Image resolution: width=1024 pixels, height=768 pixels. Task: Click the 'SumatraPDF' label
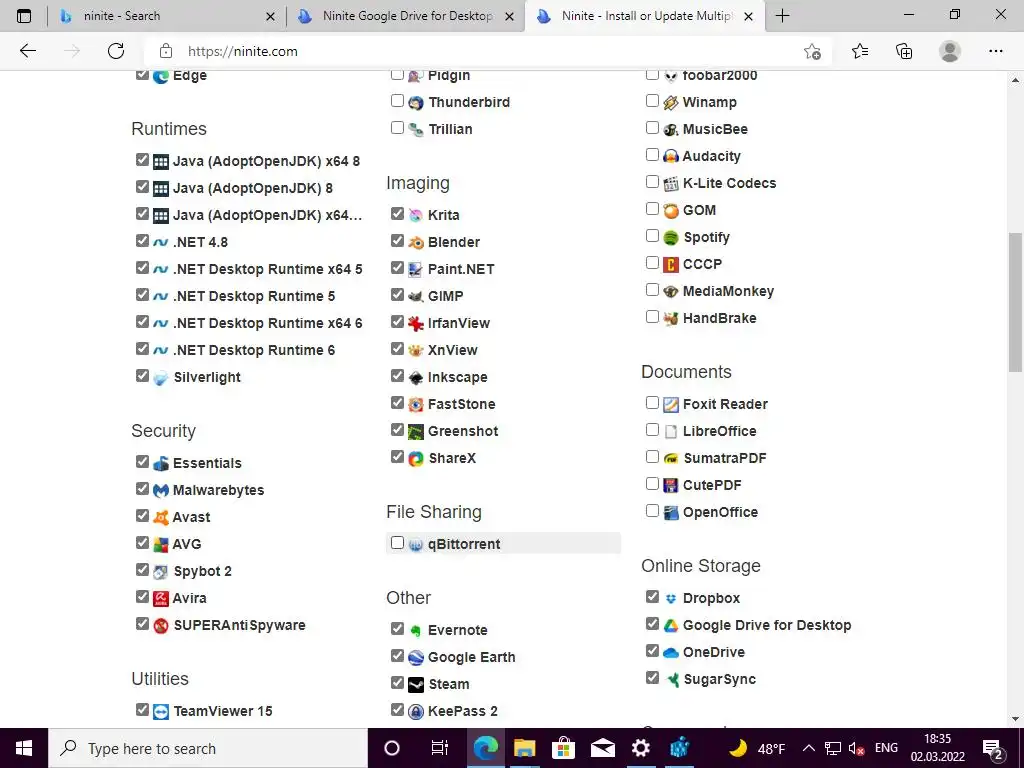coord(724,458)
